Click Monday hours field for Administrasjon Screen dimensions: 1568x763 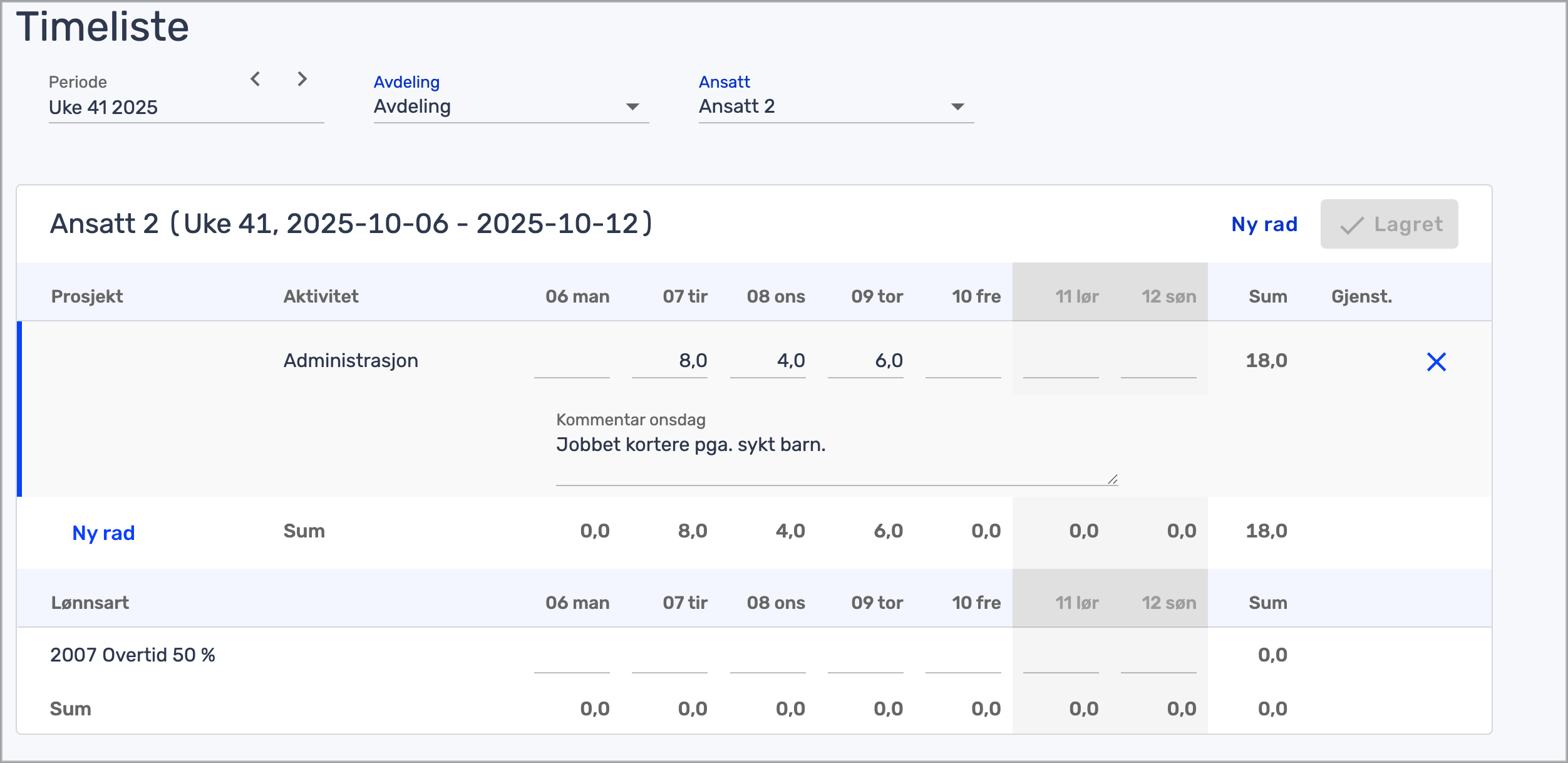pyautogui.click(x=572, y=361)
